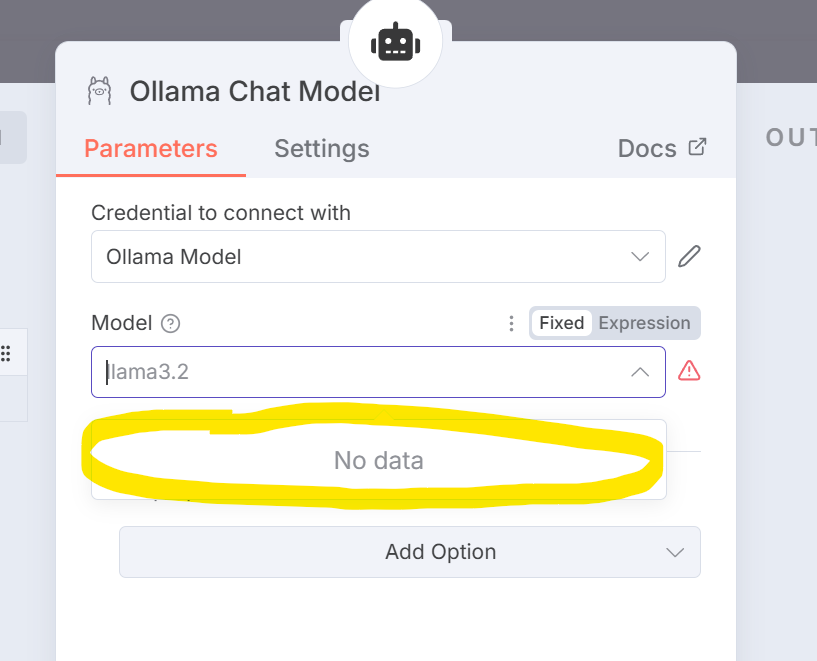Click the OUTPUT panel header label
Screen dimensions: 817x661
(791, 138)
